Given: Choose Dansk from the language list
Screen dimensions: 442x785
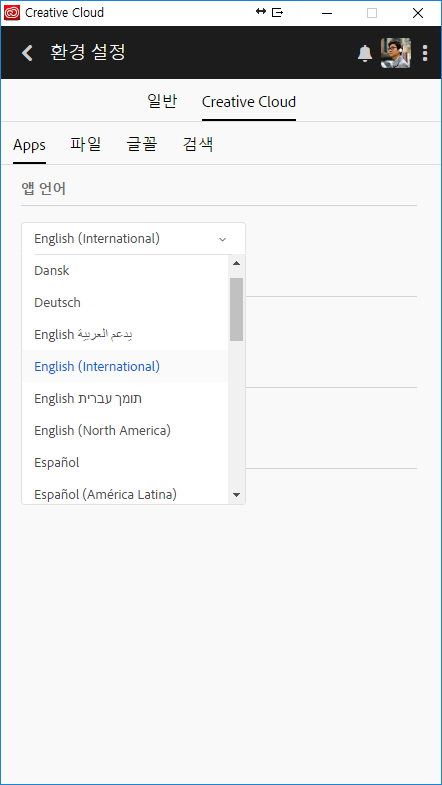Looking at the screenshot, I should point(125,270).
